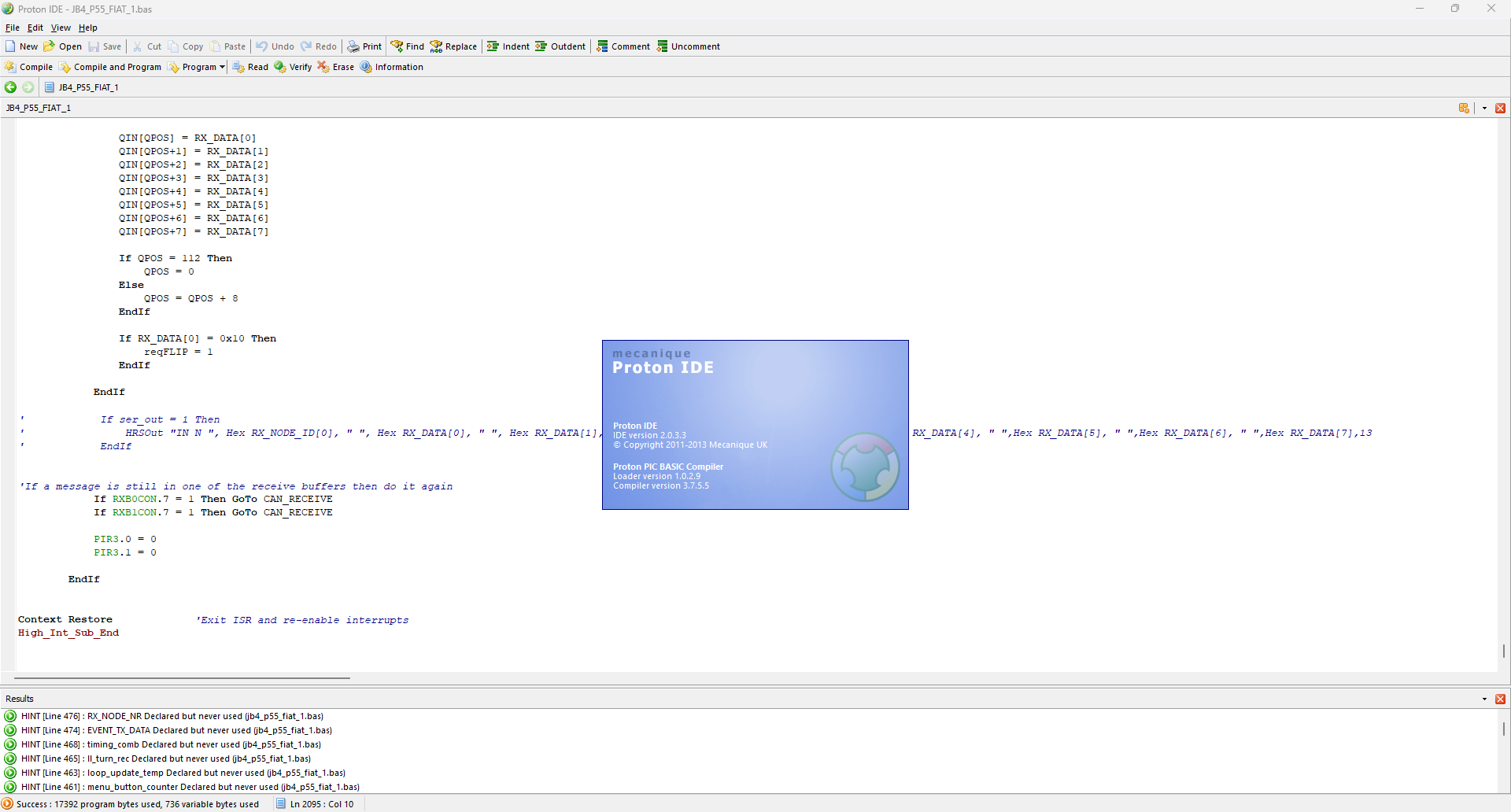Select the JB4_P55_FIAT_1 document tab
Image resolution: width=1511 pixels, height=812 pixels.
(81, 87)
